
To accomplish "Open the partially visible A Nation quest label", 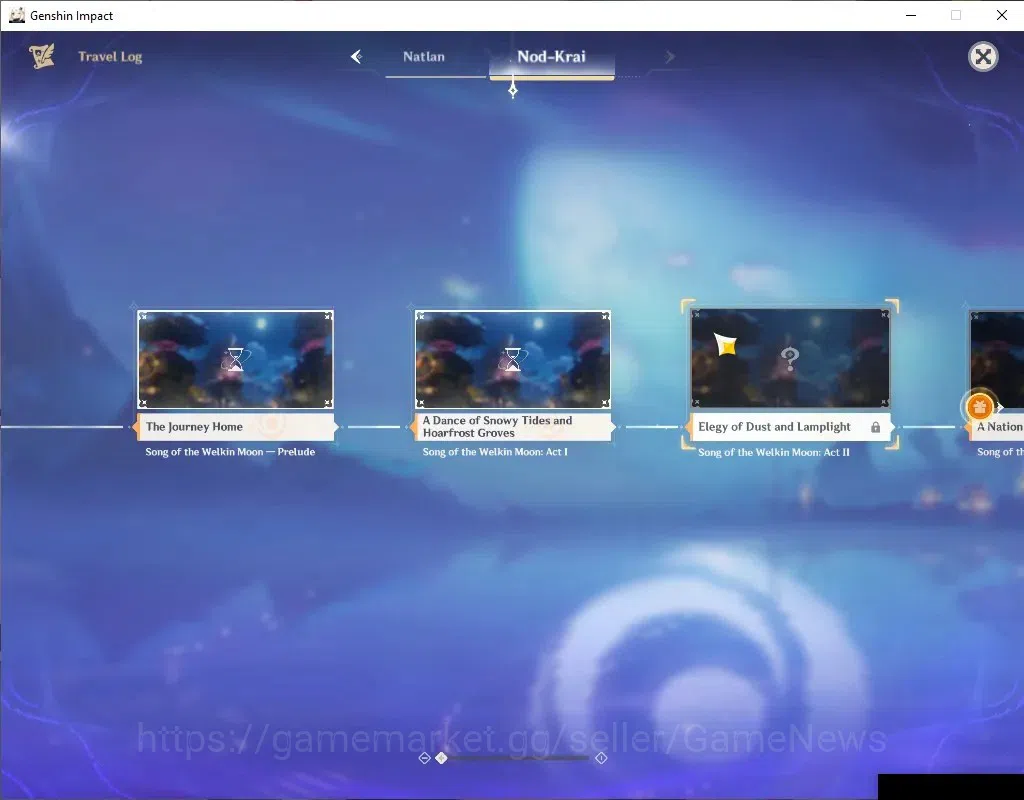I will [995, 427].
